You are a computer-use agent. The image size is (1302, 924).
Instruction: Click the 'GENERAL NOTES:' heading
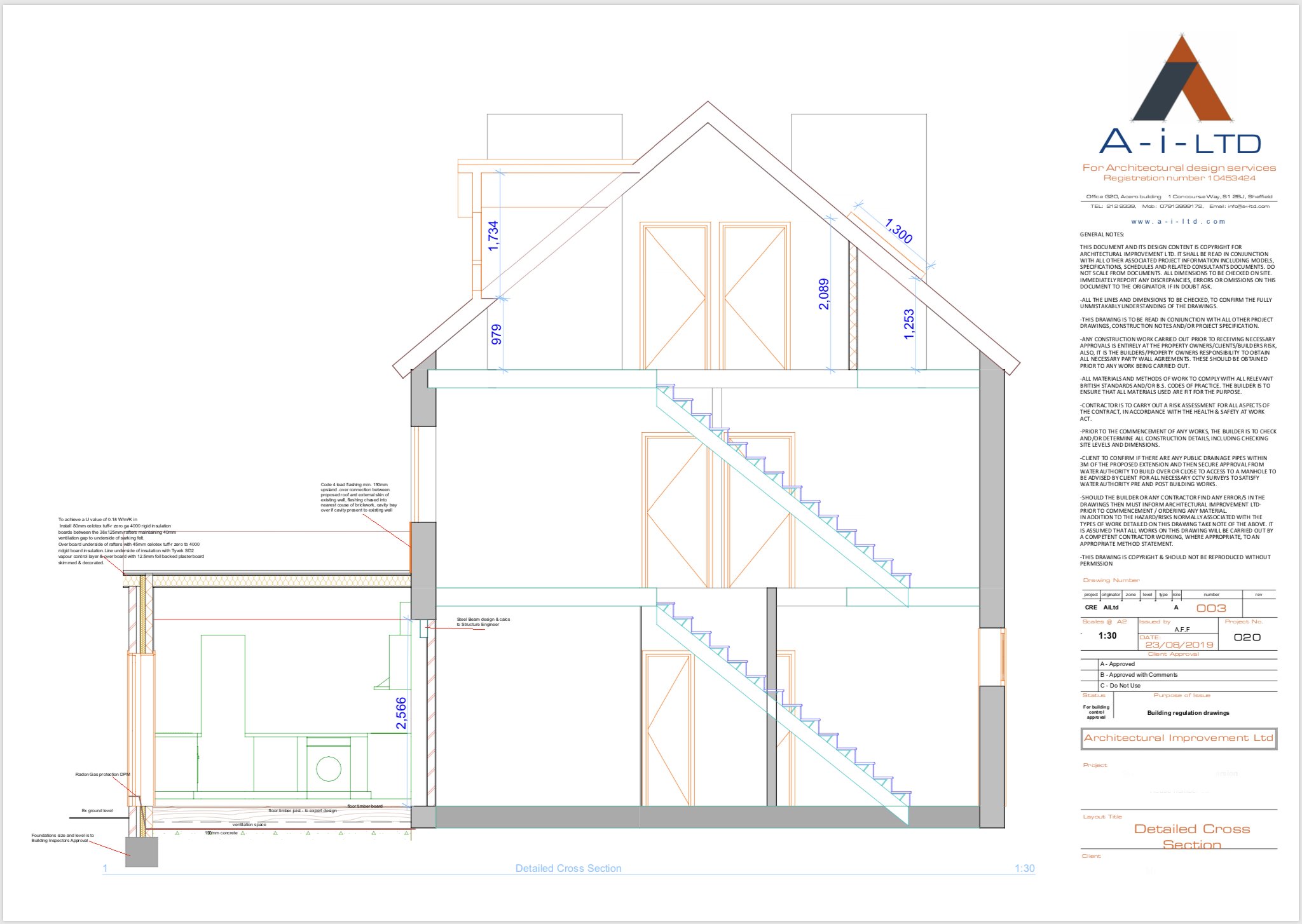pyautogui.click(x=1102, y=234)
